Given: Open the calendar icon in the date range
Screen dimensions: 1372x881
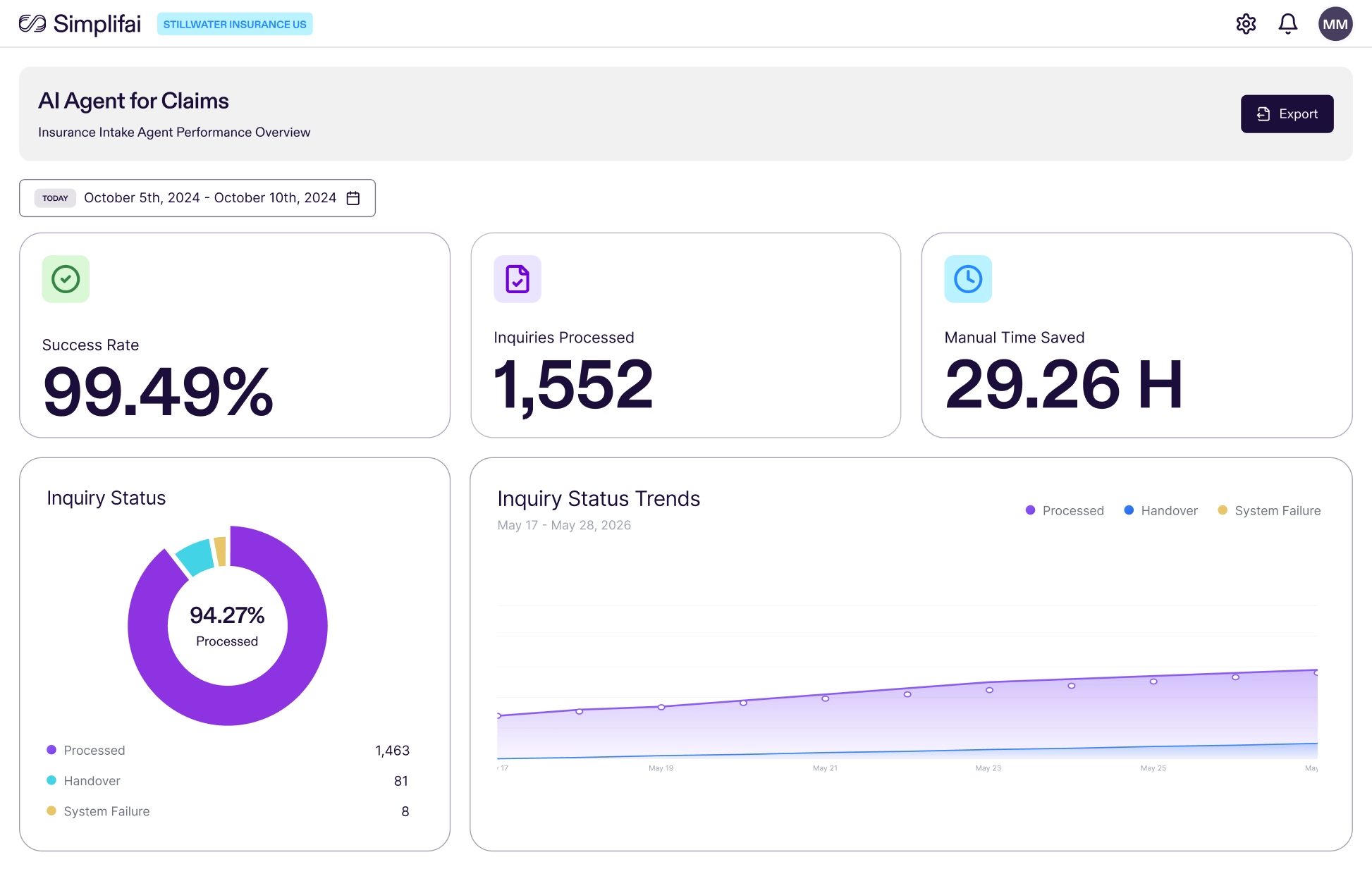Looking at the screenshot, I should tap(353, 198).
